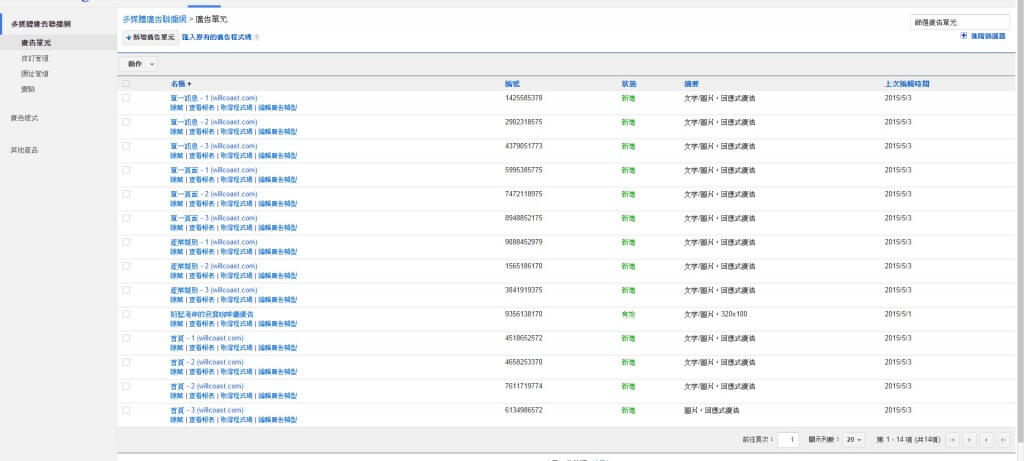Open 廣告樣式 in the left sidebar
Image resolution: width=1024 pixels, height=461 pixels.
coord(24,118)
